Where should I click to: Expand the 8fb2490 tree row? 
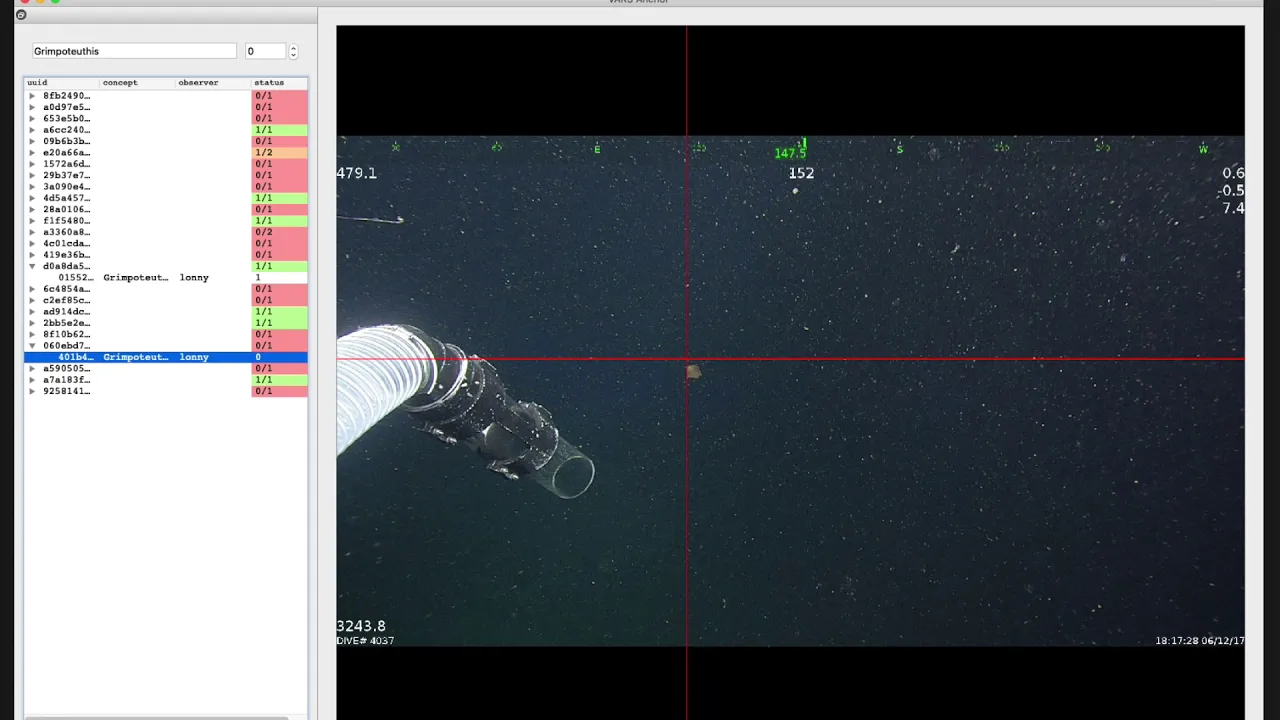pos(32,96)
